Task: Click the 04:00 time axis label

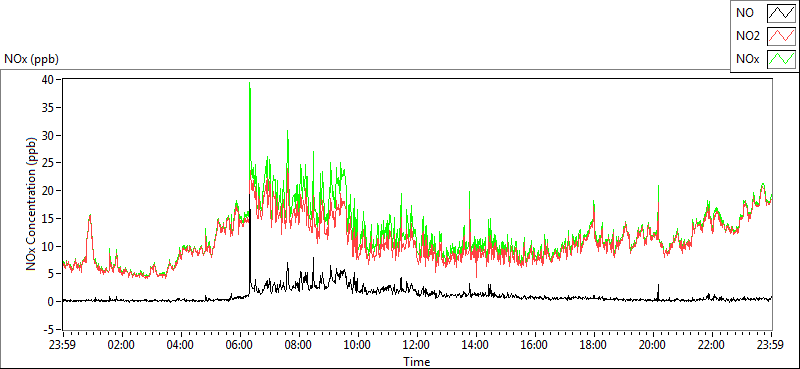Action: pyautogui.click(x=181, y=344)
